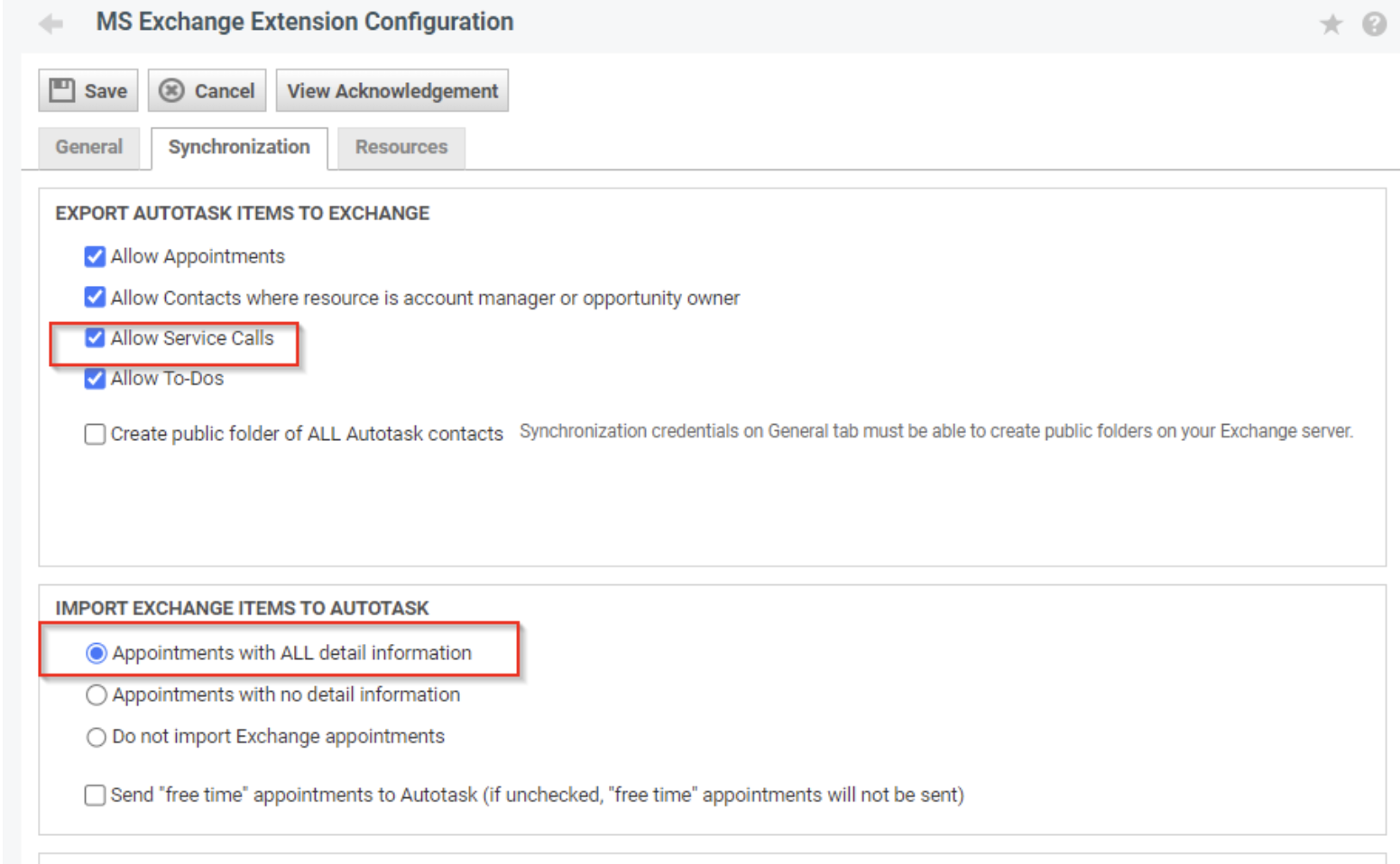Uncheck Allow To-Dos checkbox
1400x864 pixels.
[x=95, y=379]
